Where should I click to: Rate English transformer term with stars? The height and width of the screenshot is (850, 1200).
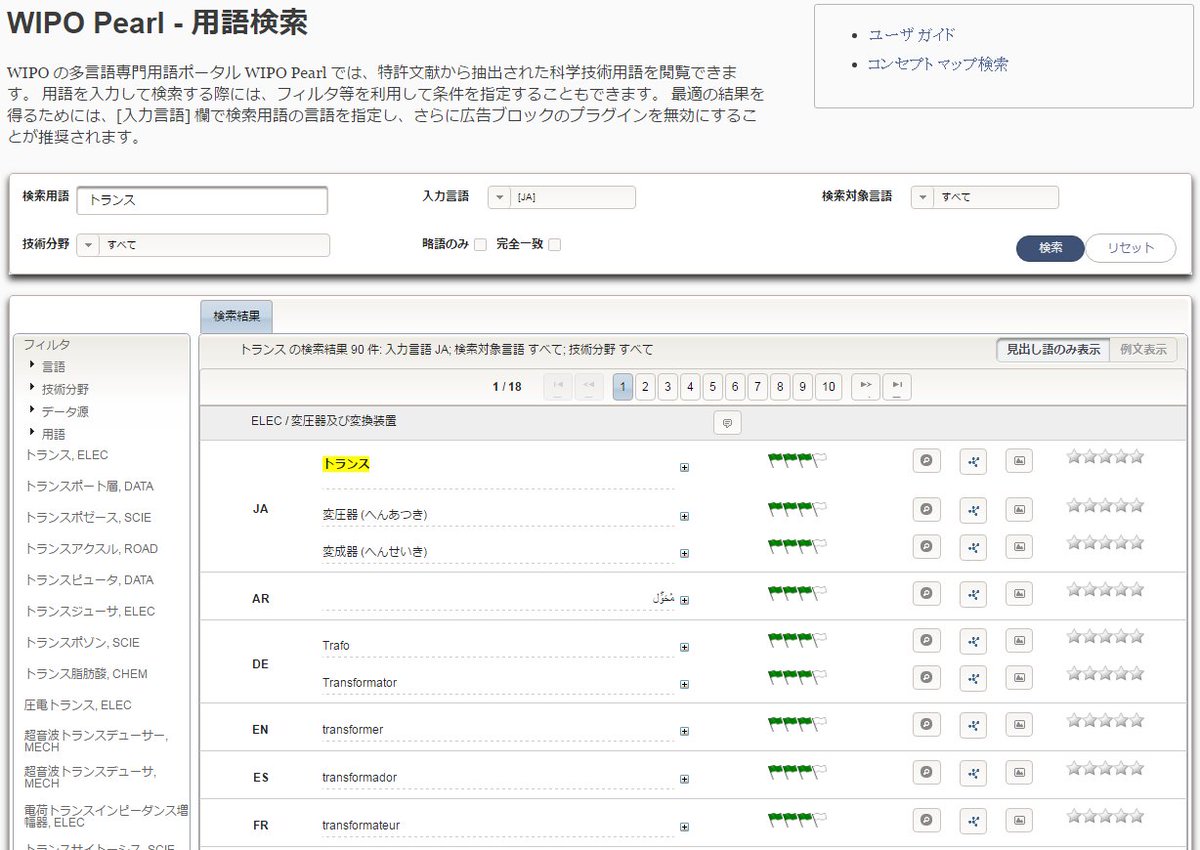(1105, 720)
